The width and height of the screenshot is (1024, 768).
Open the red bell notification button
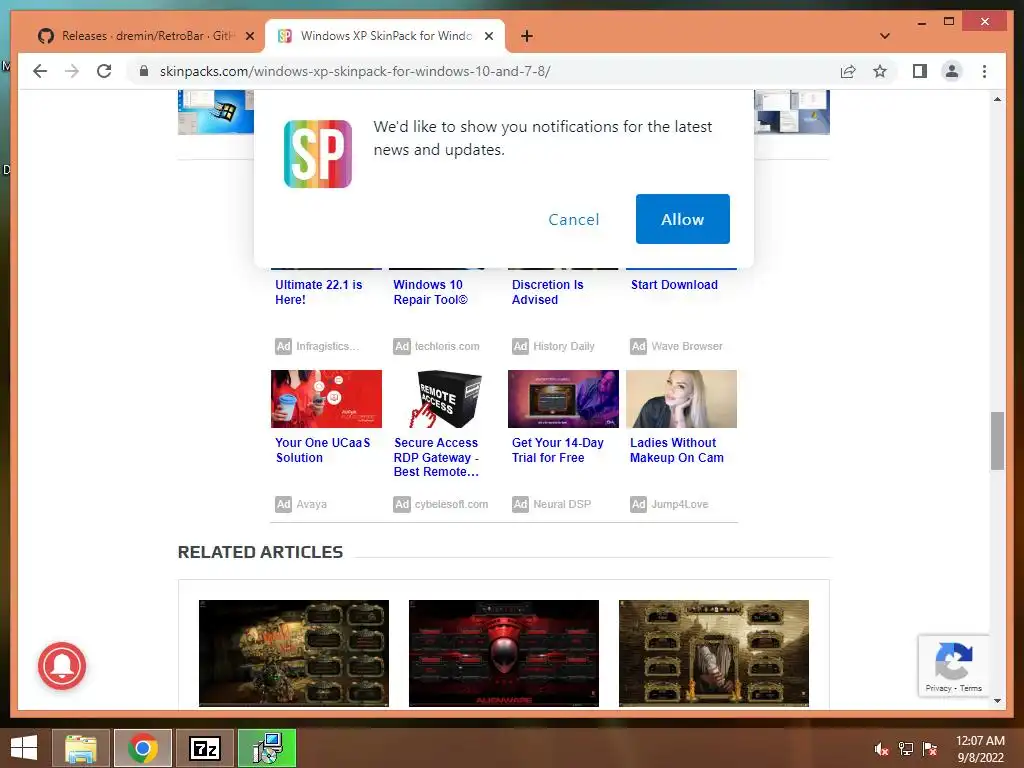pyautogui.click(x=62, y=665)
